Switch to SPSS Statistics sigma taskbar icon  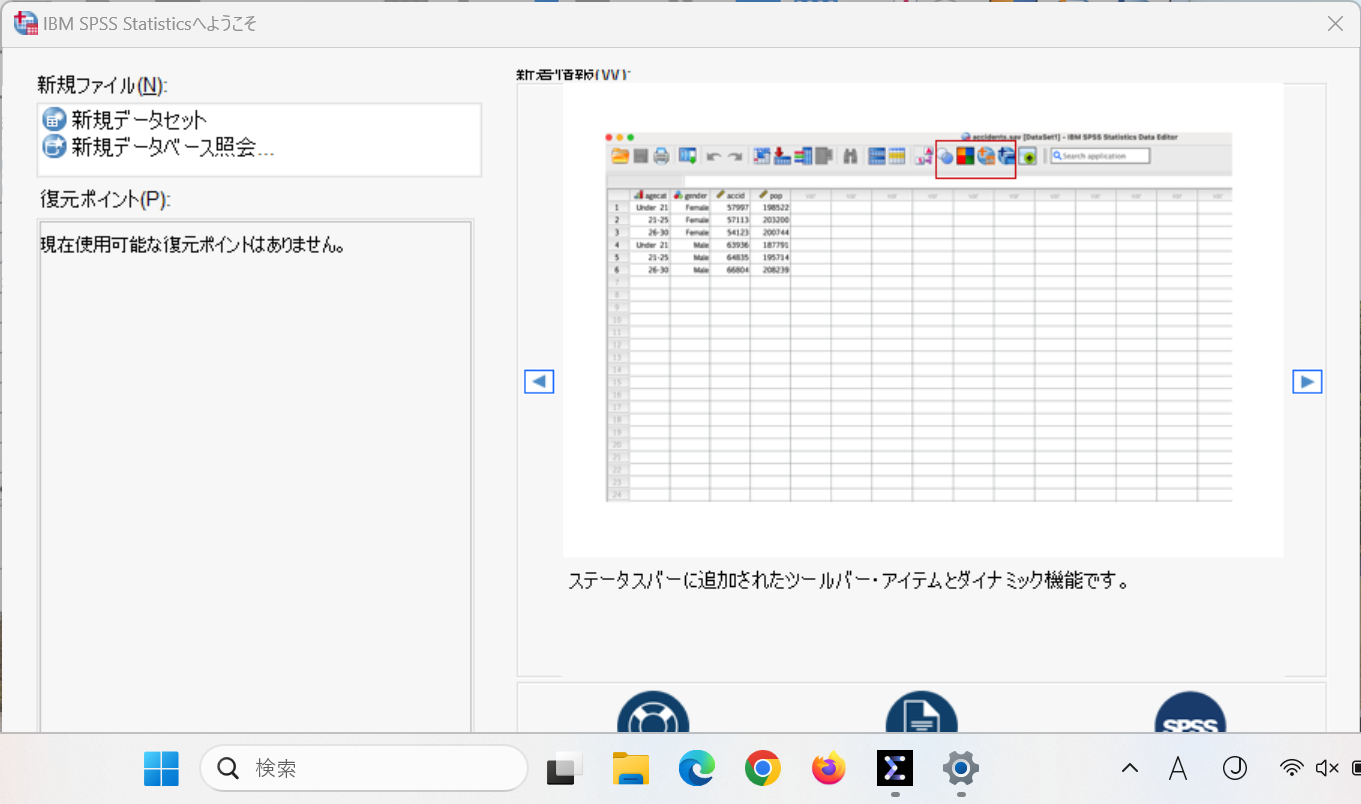[895, 769]
